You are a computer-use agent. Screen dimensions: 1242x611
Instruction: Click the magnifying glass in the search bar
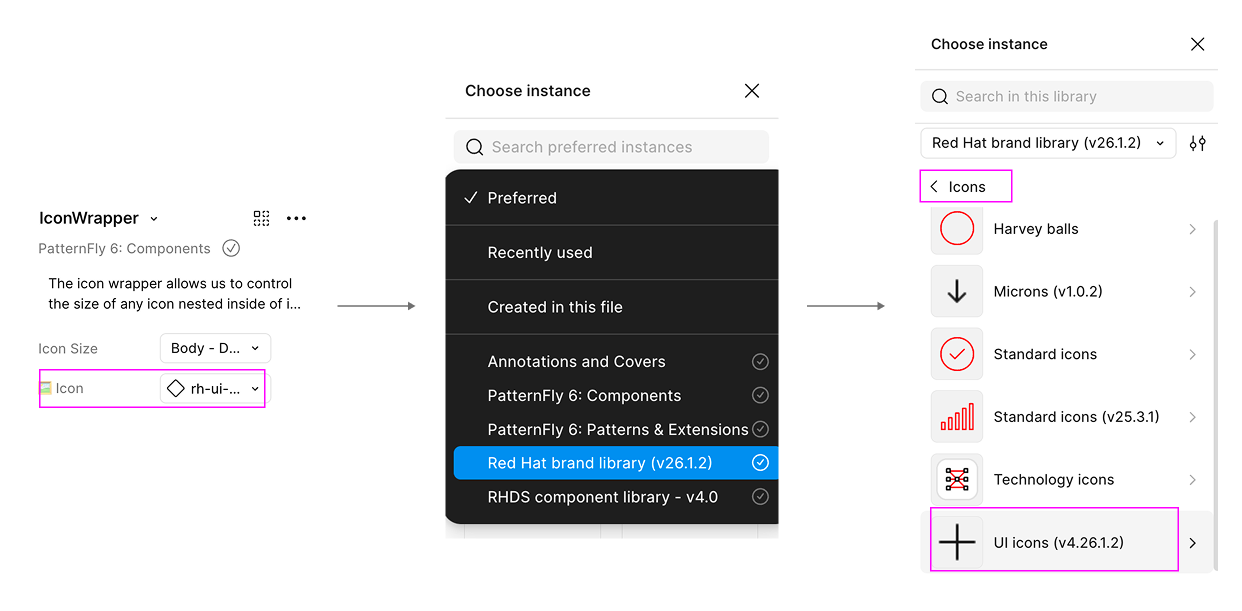[474, 146]
